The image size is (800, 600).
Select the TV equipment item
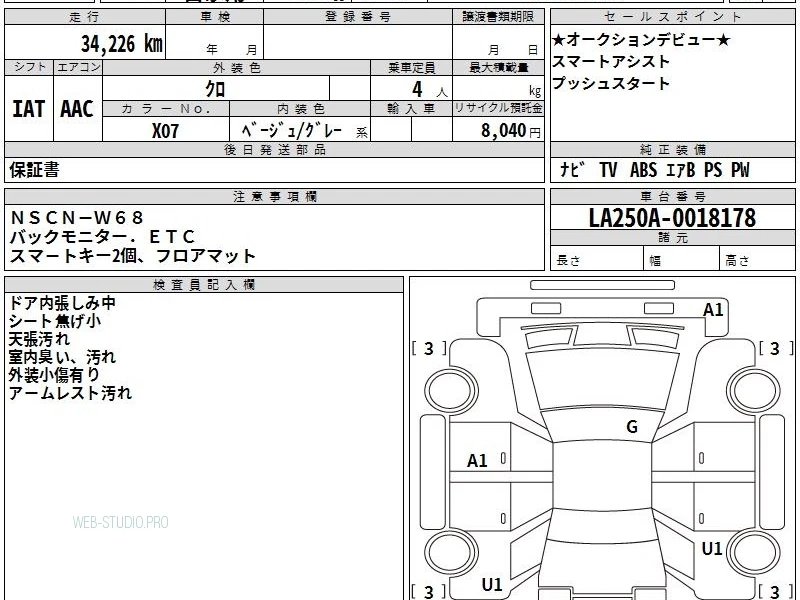pyautogui.click(x=608, y=169)
